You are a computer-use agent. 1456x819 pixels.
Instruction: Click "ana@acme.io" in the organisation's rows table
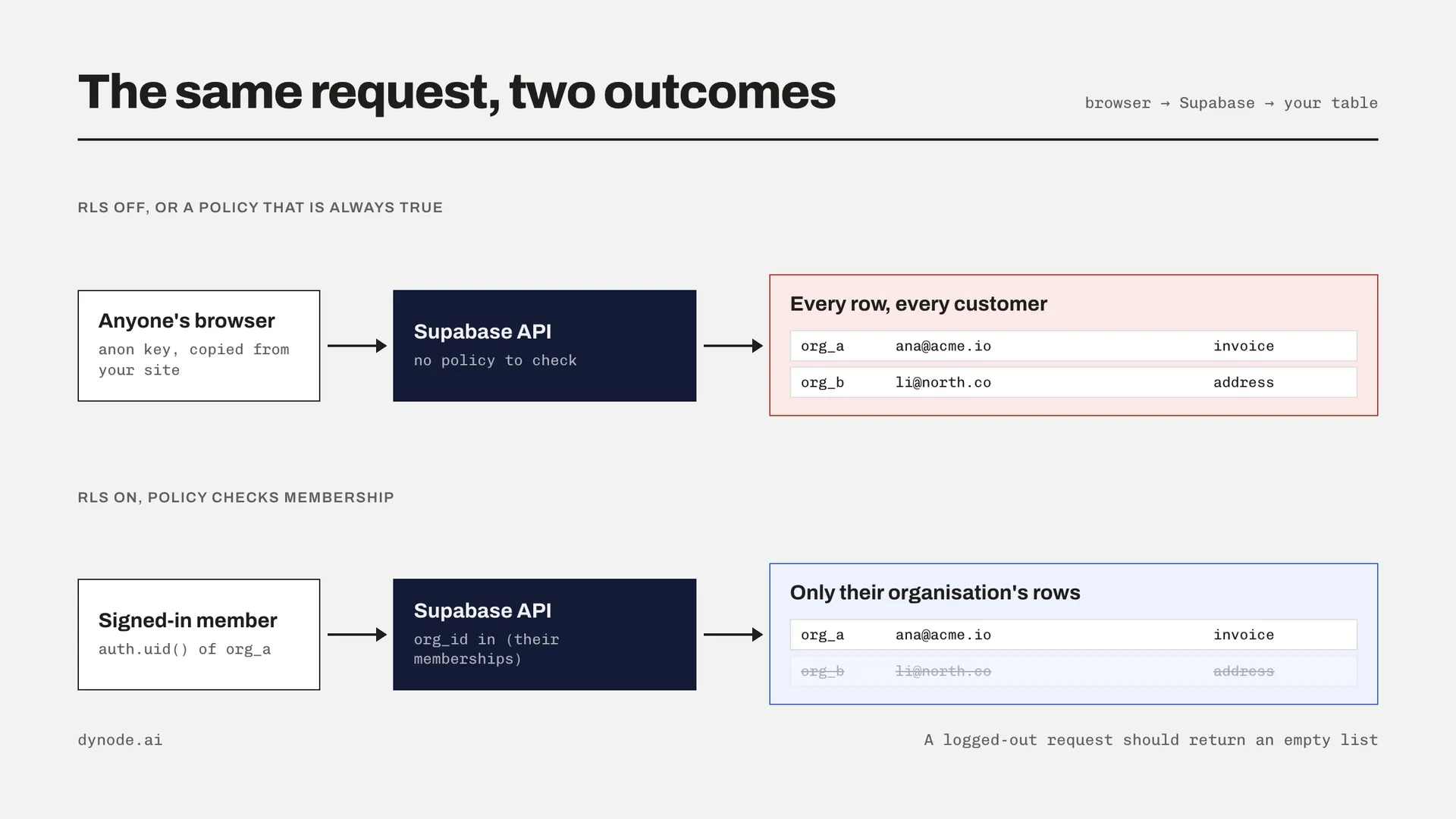pos(943,635)
